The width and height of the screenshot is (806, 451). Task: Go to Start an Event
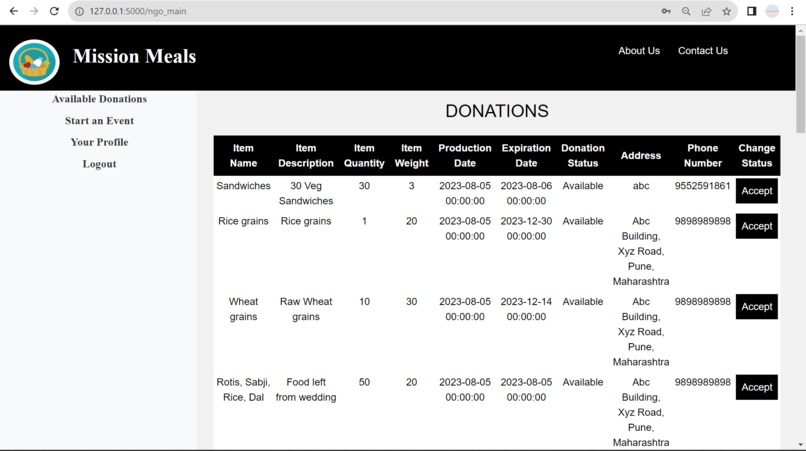tap(99, 121)
